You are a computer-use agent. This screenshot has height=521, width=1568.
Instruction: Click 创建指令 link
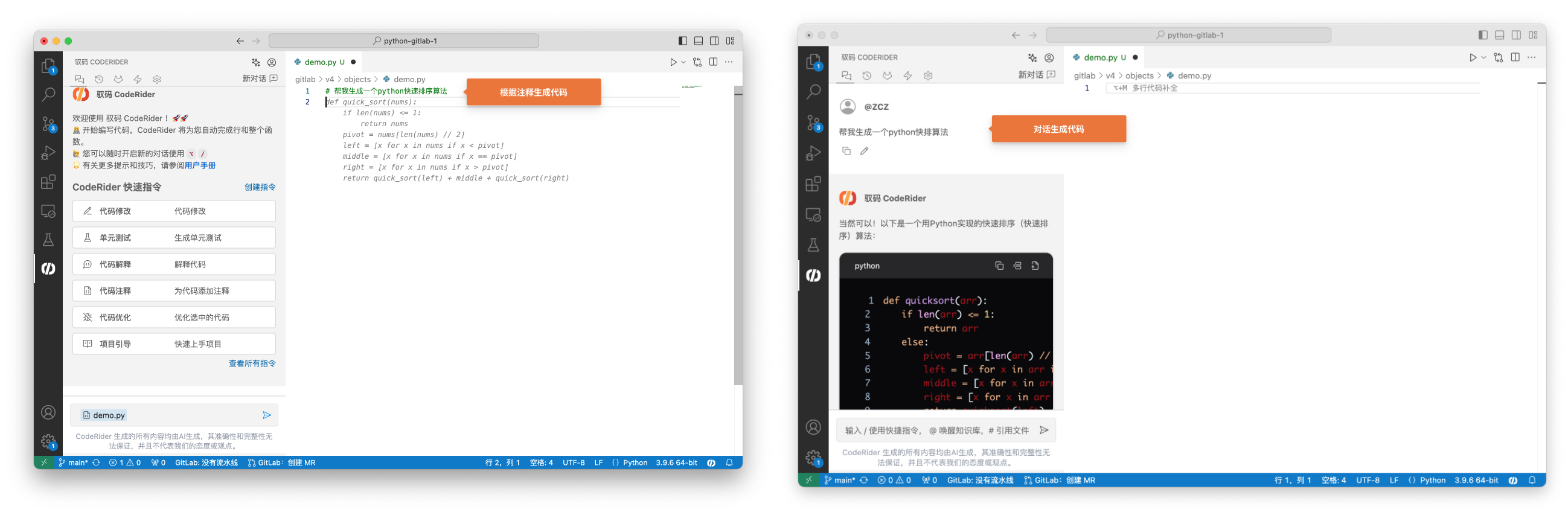pyautogui.click(x=260, y=188)
